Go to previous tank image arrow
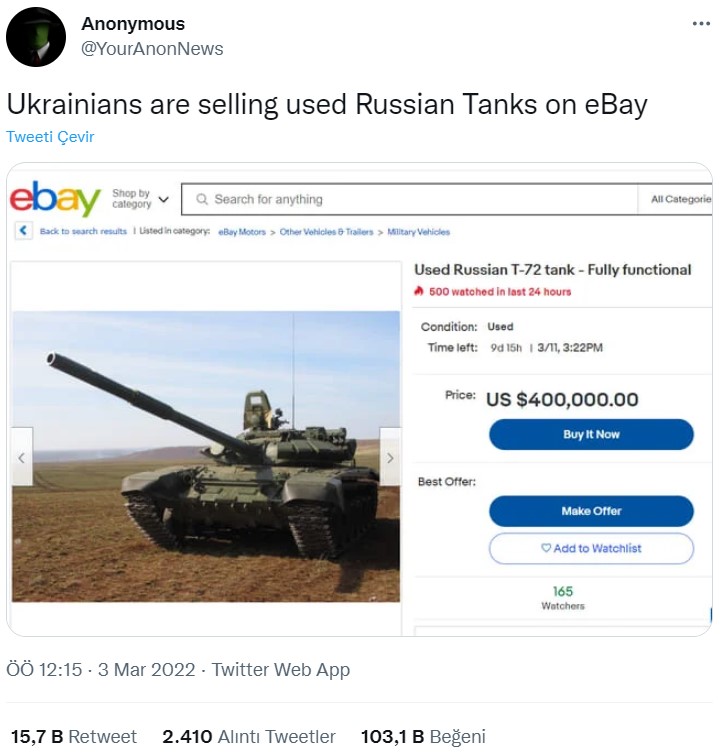The width and height of the screenshot is (725, 755). click(22, 456)
